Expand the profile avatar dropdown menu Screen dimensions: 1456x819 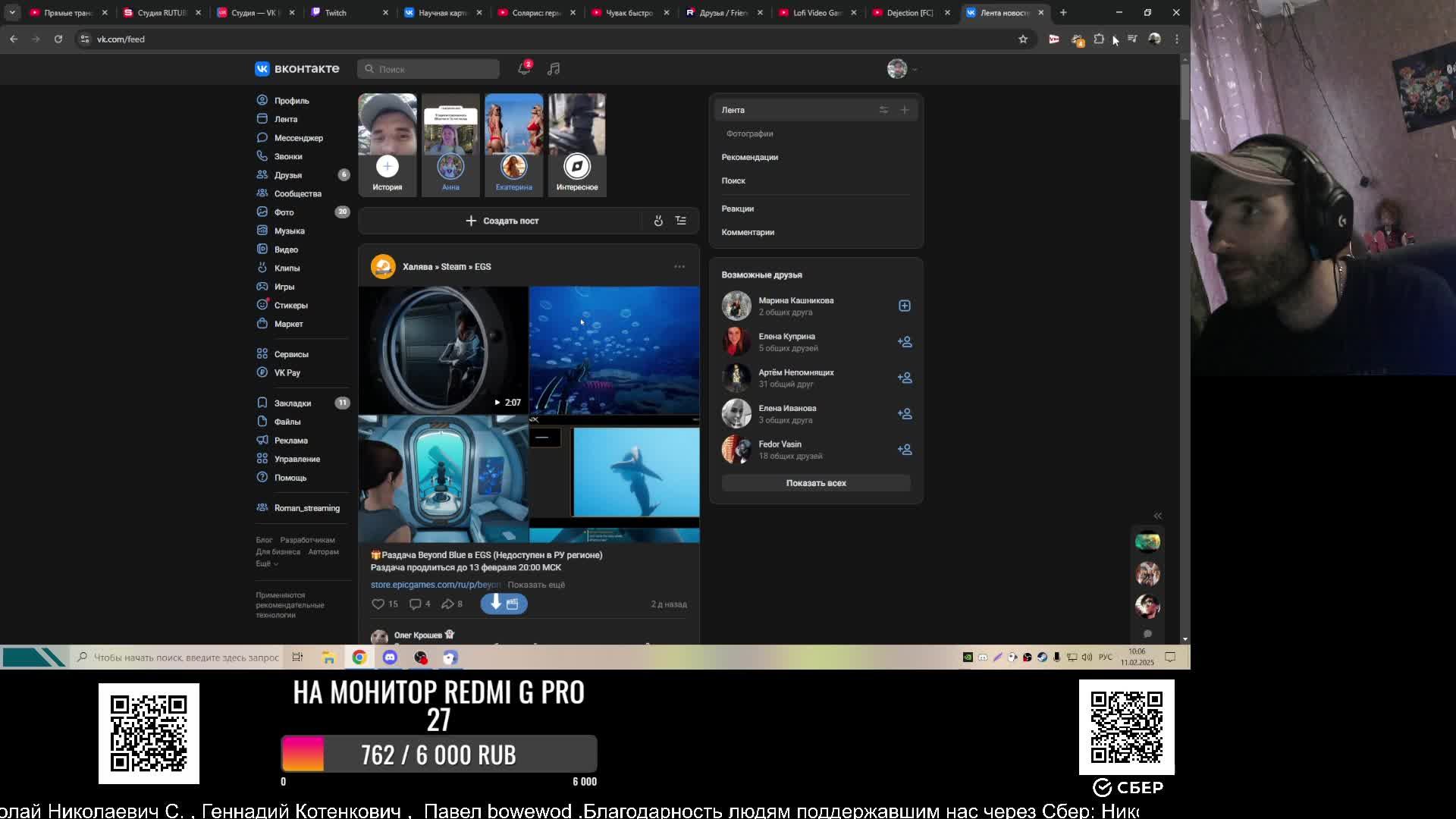[x=902, y=69]
